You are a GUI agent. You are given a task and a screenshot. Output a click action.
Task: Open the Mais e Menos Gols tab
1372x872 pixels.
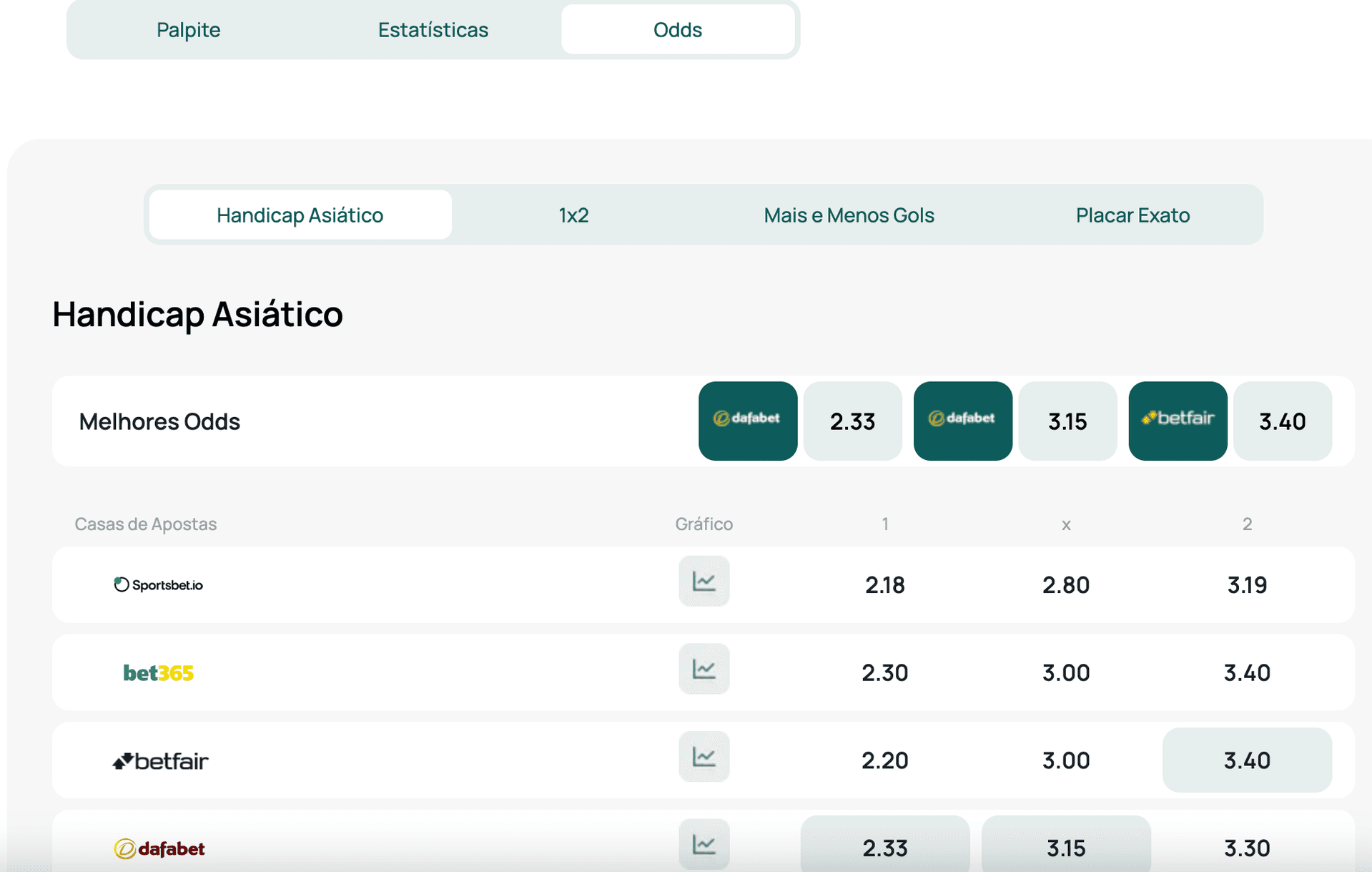(849, 215)
